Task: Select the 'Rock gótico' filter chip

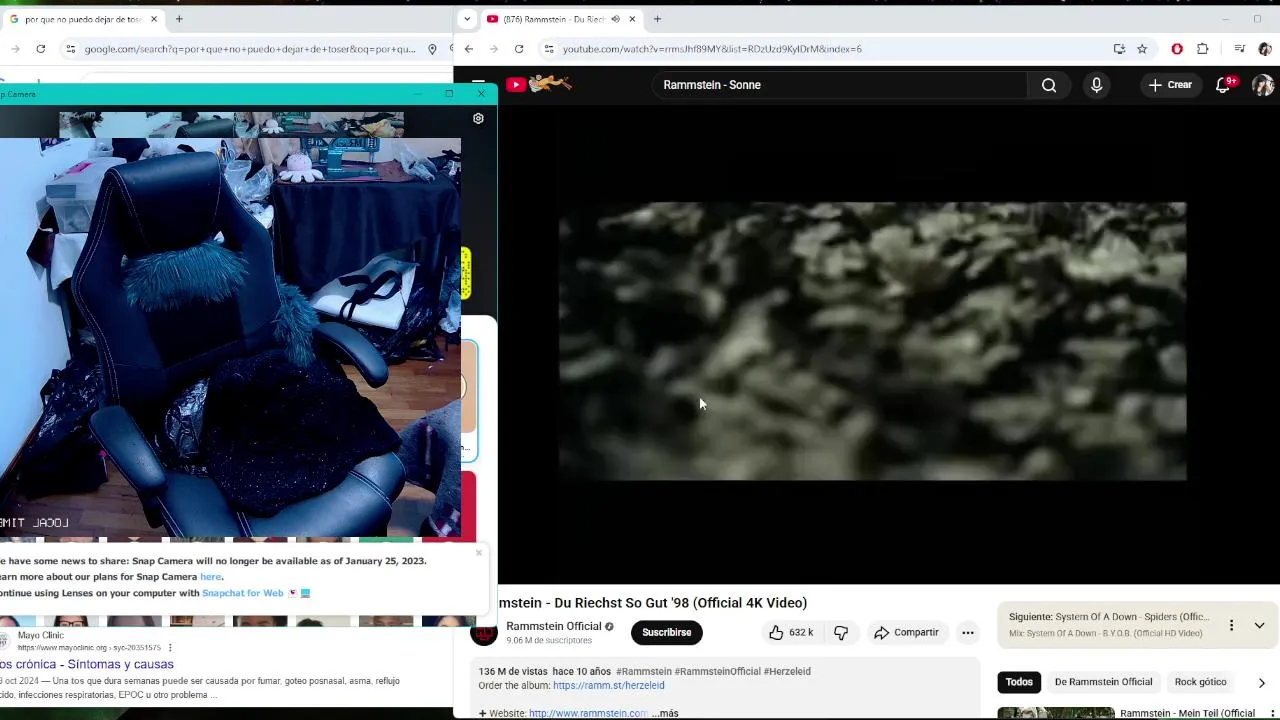Action: pyautogui.click(x=1200, y=682)
